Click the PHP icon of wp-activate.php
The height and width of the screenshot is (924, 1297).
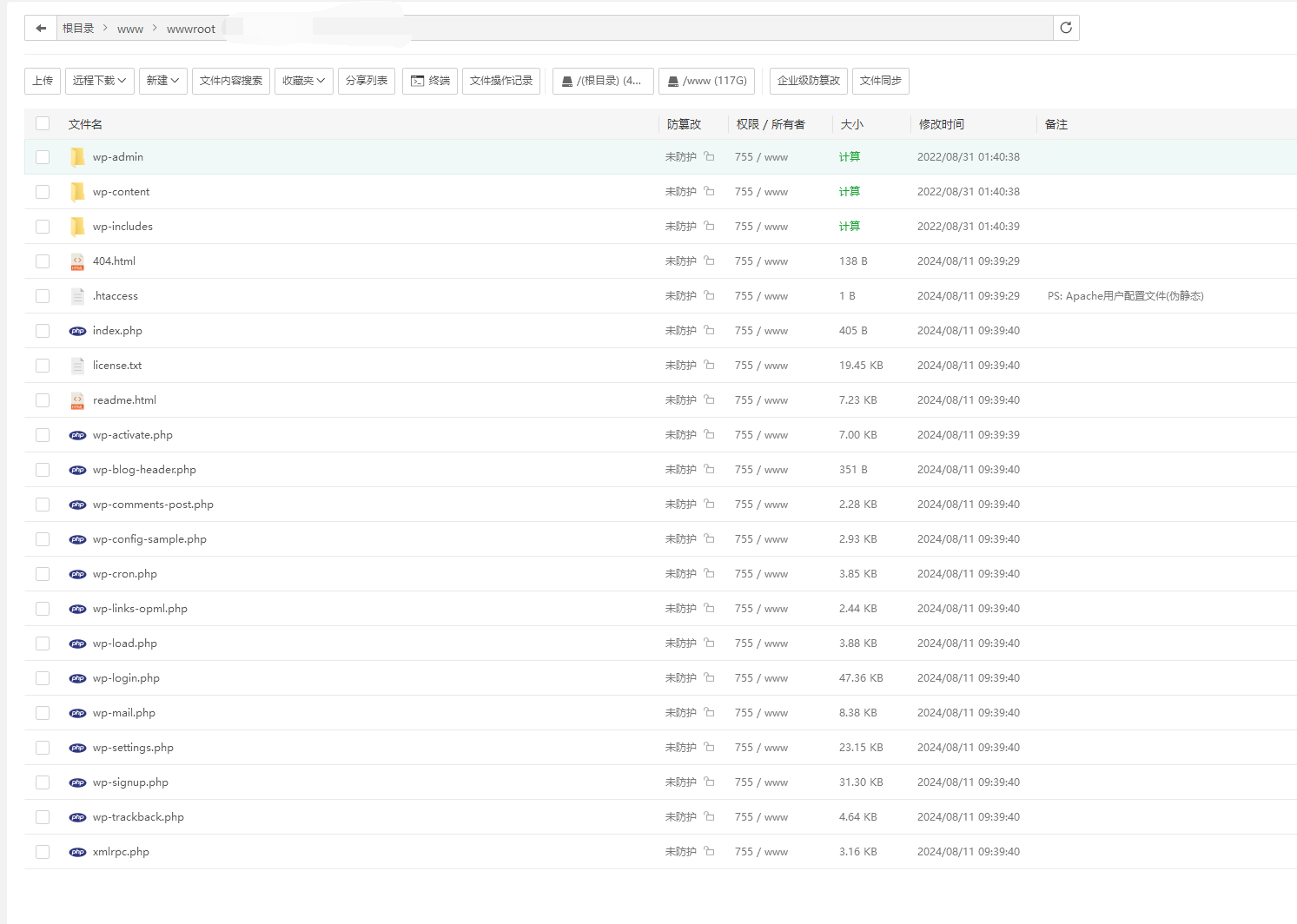click(77, 435)
